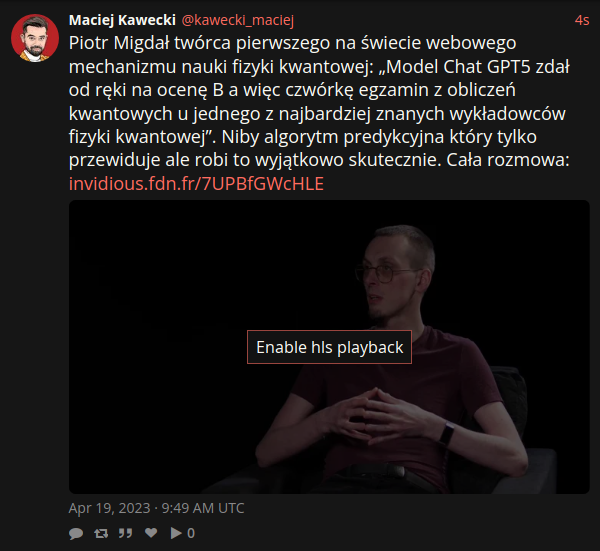Click the play triangle views icon
Viewport: 600px width, 551px height.
[x=176, y=533]
